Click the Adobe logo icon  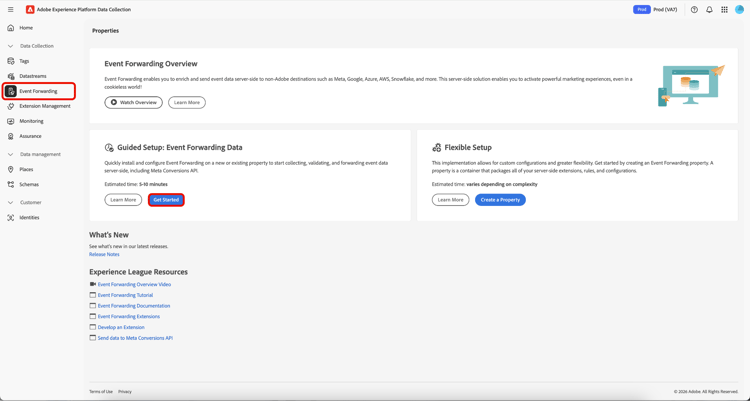(x=30, y=10)
